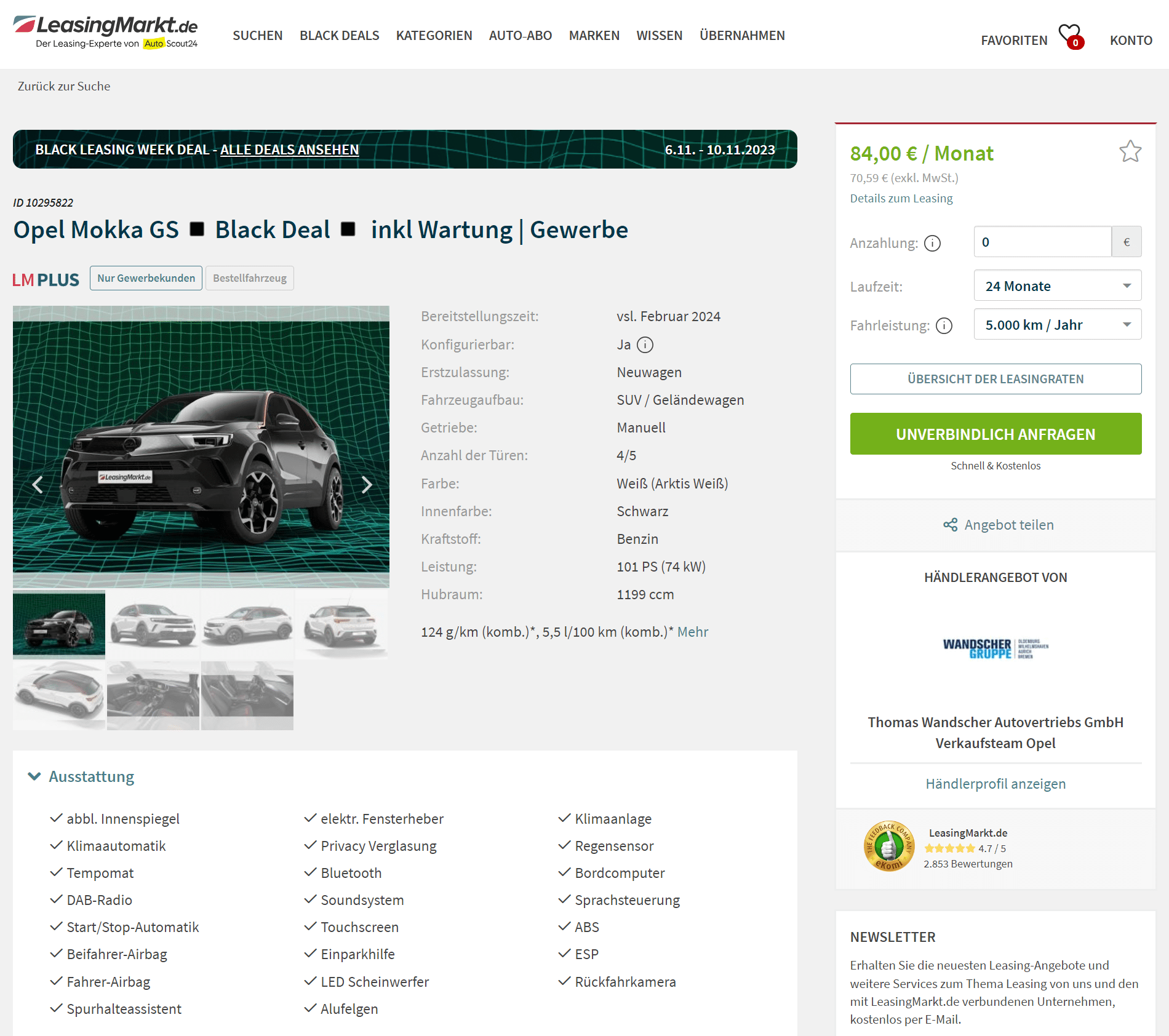Click the share icon next to Angebot teilen

[950, 525]
